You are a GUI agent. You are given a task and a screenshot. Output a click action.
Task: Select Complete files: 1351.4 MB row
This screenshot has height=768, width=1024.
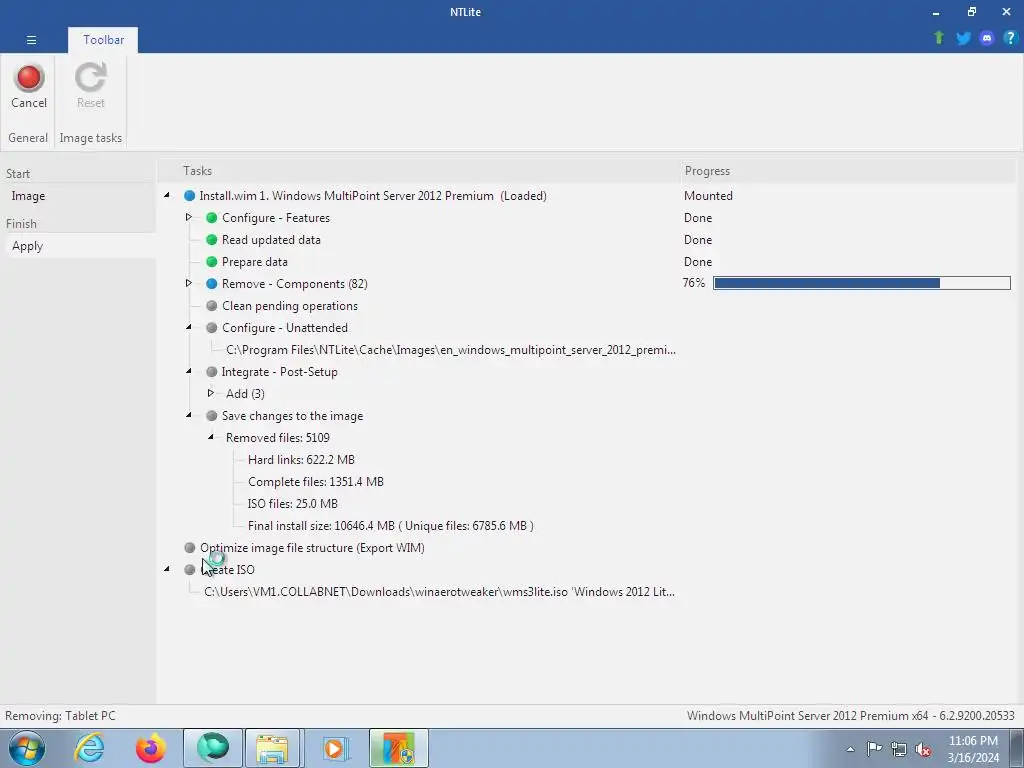[x=315, y=482]
